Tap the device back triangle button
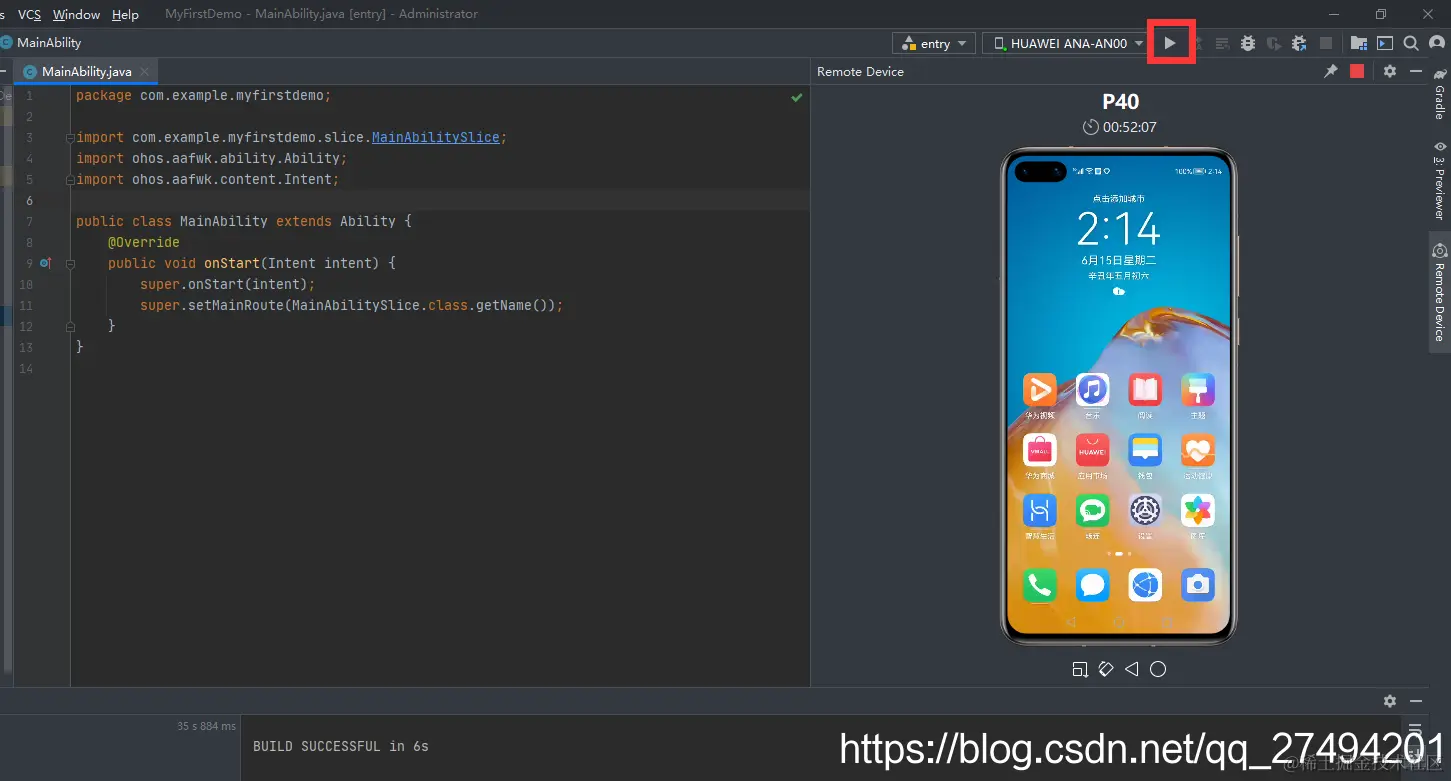Viewport: 1451px width, 781px height. 1132,669
